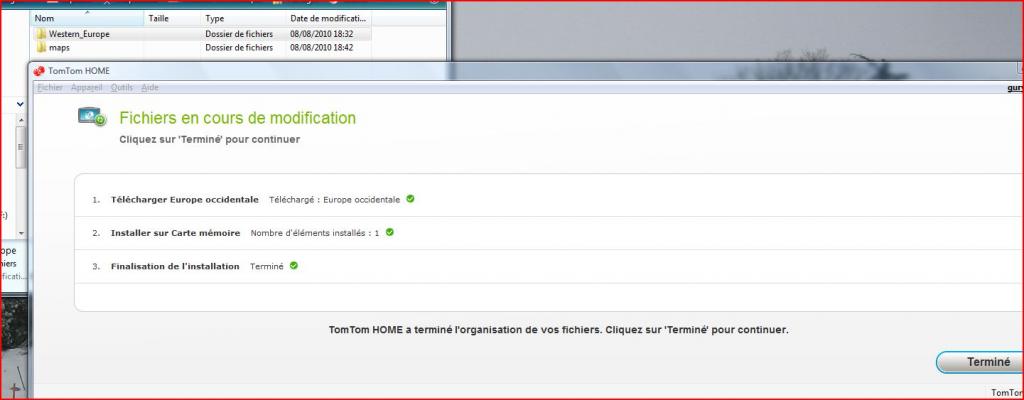Click date 08/08/2010 18:42 cell
This screenshot has width=1024, height=400.
322,48
